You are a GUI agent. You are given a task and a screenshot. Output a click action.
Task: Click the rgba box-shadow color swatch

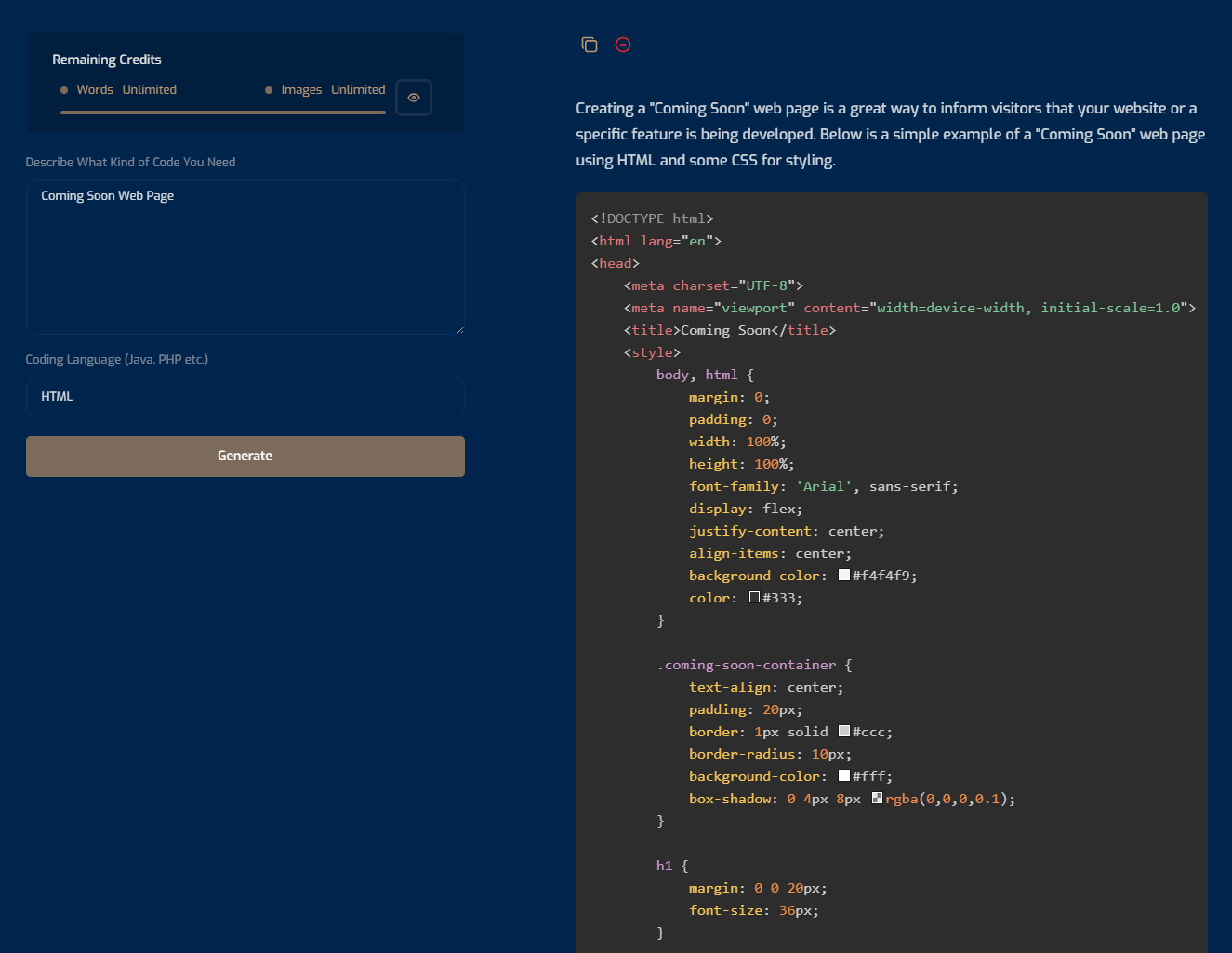point(877,799)
